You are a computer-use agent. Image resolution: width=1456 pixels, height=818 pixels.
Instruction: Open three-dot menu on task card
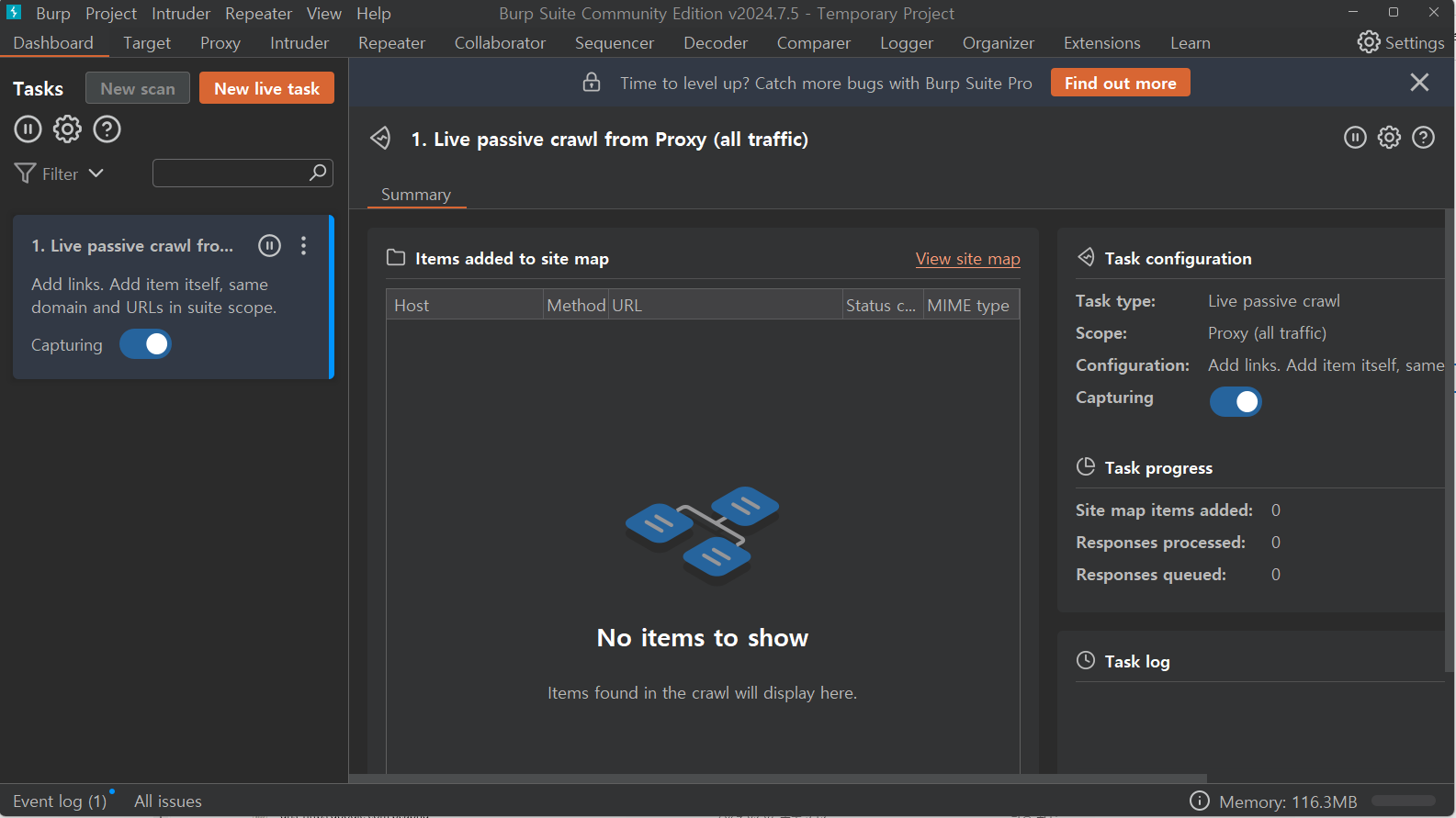(303, 245)
